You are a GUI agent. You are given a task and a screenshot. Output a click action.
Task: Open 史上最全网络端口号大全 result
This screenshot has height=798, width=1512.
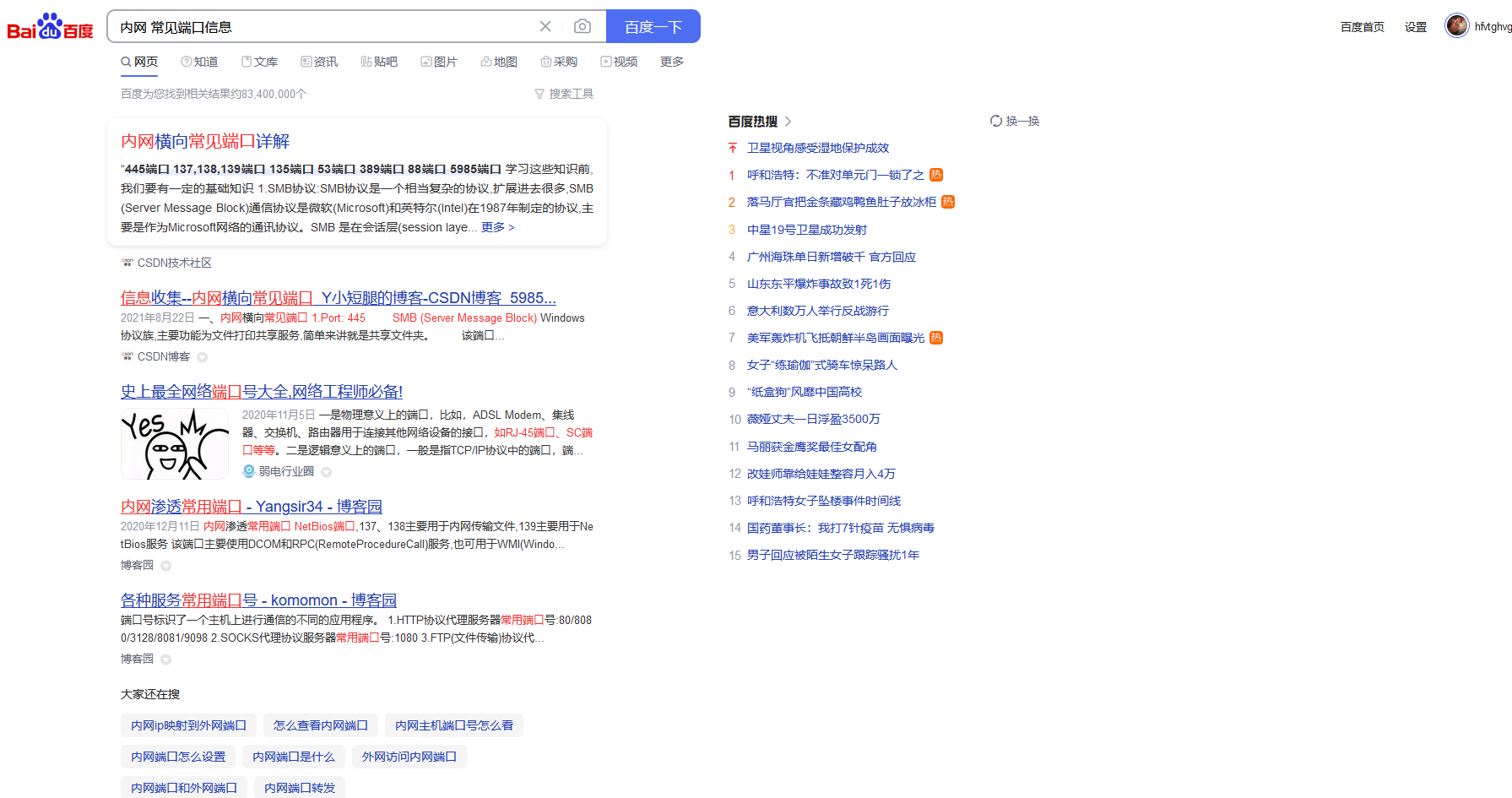pos(262,391)
